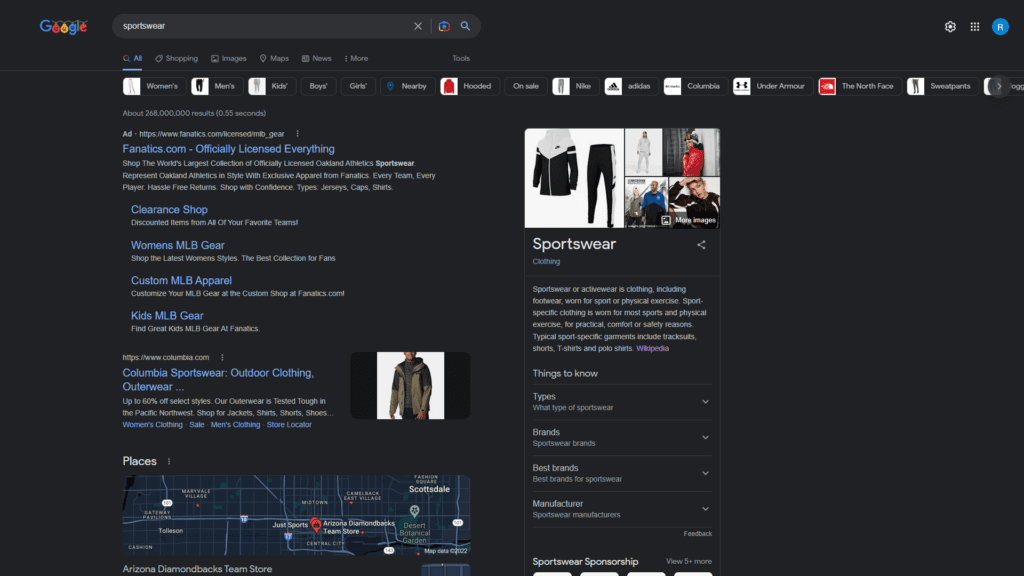The image size is (1024, 576).
Task: Select the On sale filter chip
Action: (526, 86)
